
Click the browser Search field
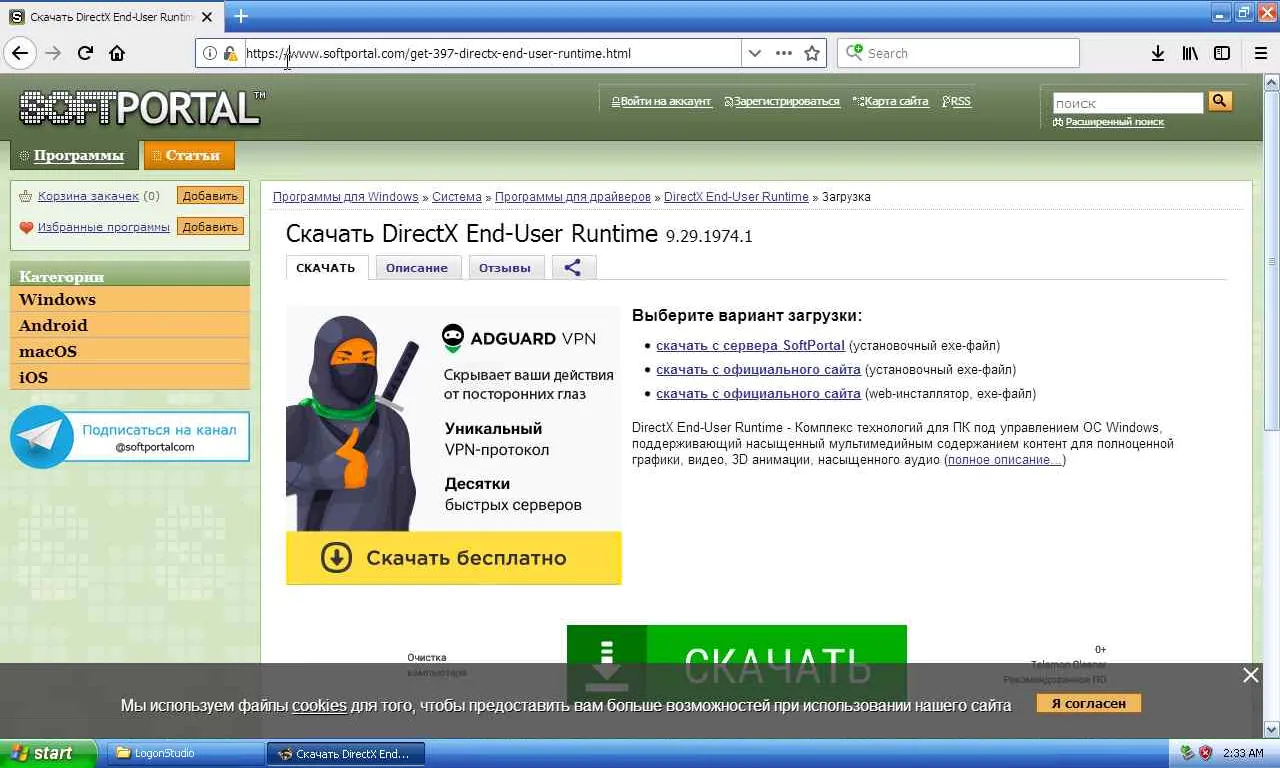click(958, 53)
